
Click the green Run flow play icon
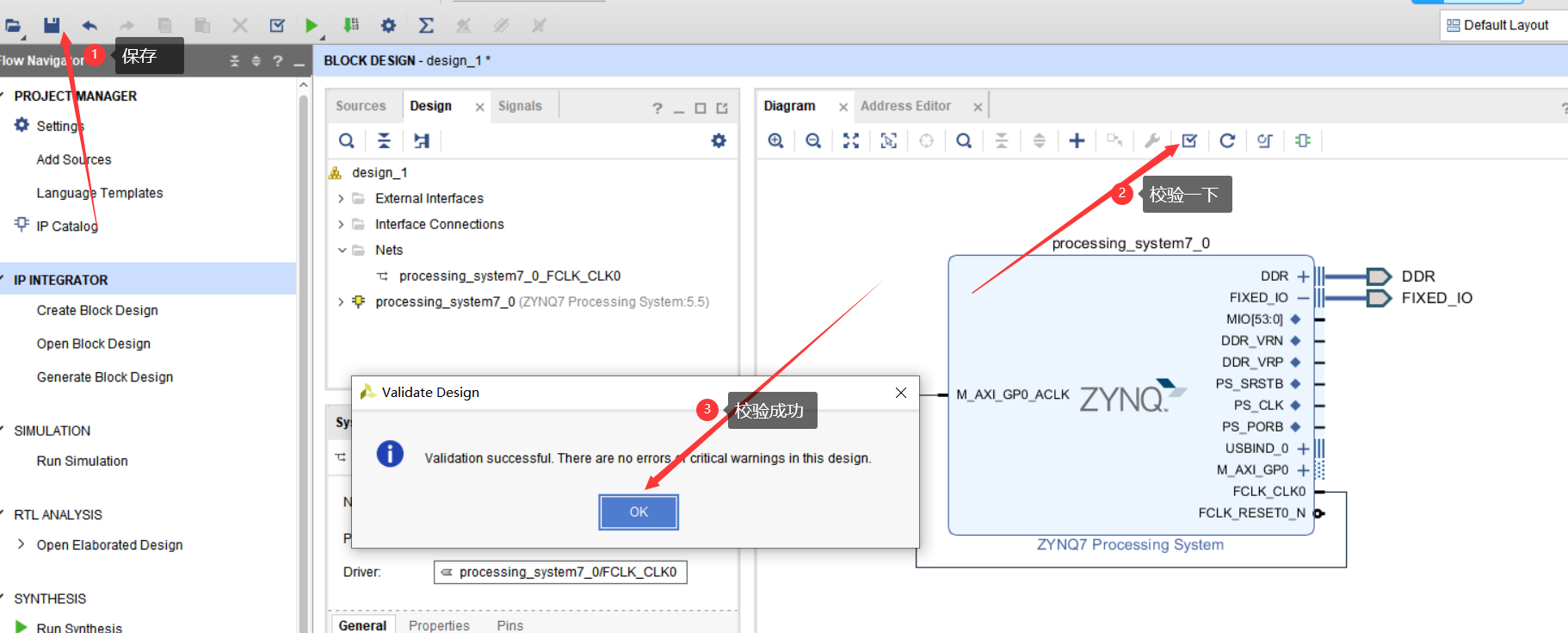click(312, 25)
